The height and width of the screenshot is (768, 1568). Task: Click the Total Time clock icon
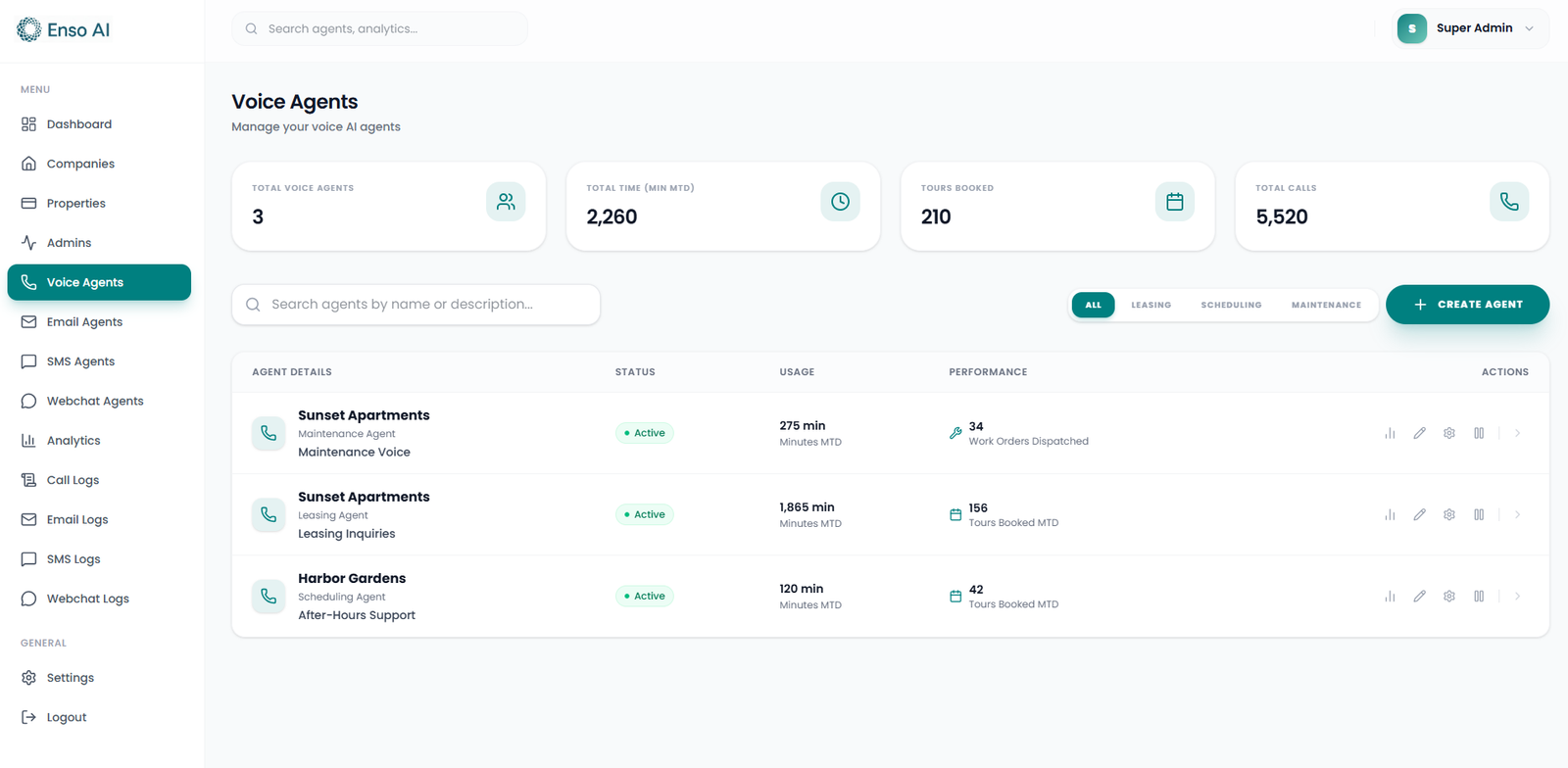point(840,202)
